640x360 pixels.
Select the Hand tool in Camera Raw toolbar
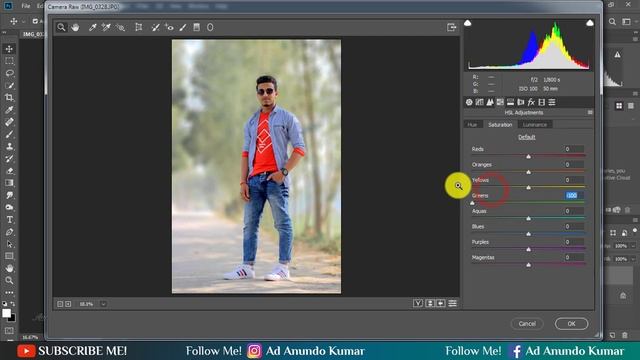click(x=75, y=27)
